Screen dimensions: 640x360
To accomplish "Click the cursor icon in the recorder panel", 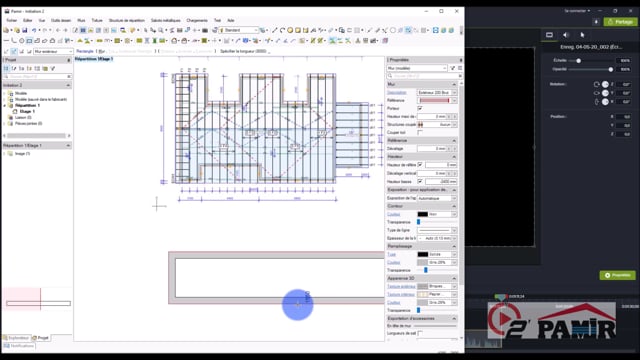I will (x=582, y=35).
